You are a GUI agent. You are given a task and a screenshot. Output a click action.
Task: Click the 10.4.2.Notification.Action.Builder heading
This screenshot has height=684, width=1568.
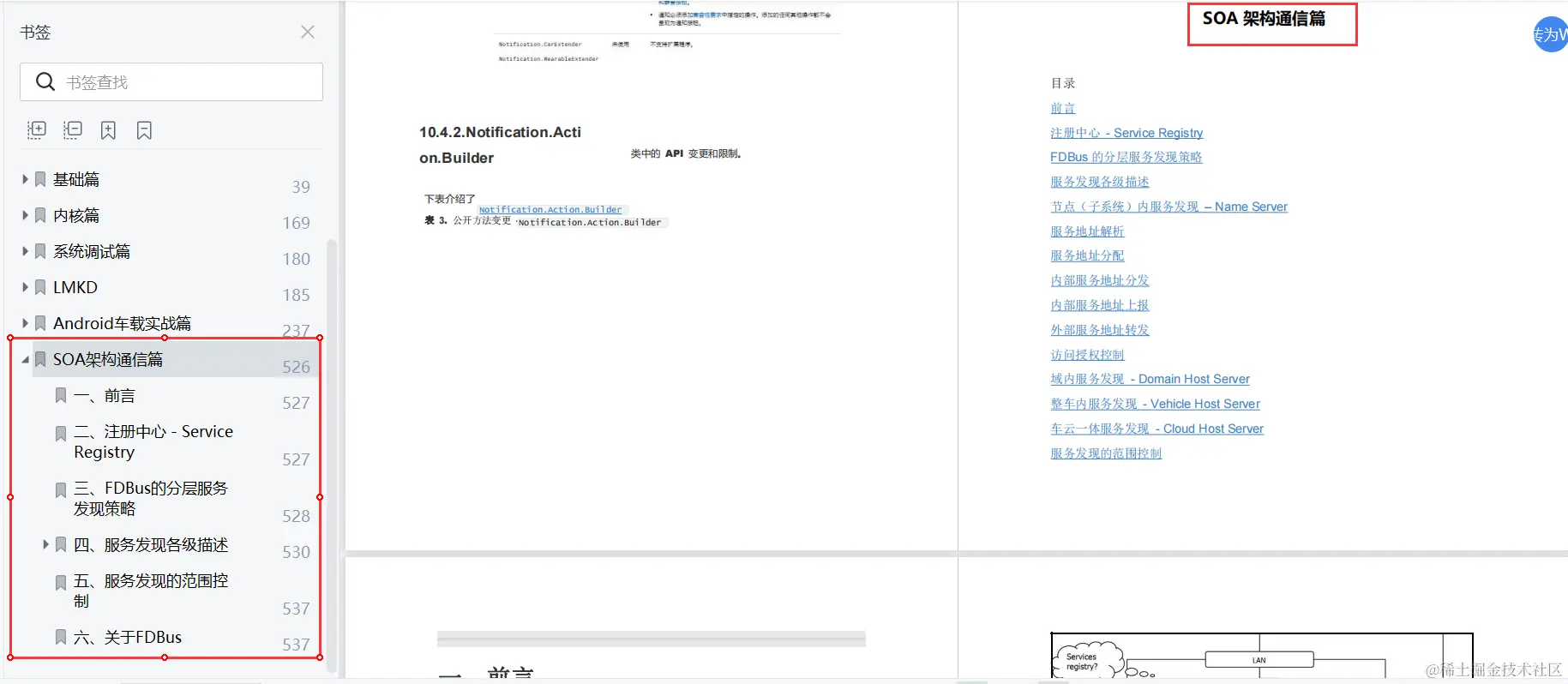501,145
